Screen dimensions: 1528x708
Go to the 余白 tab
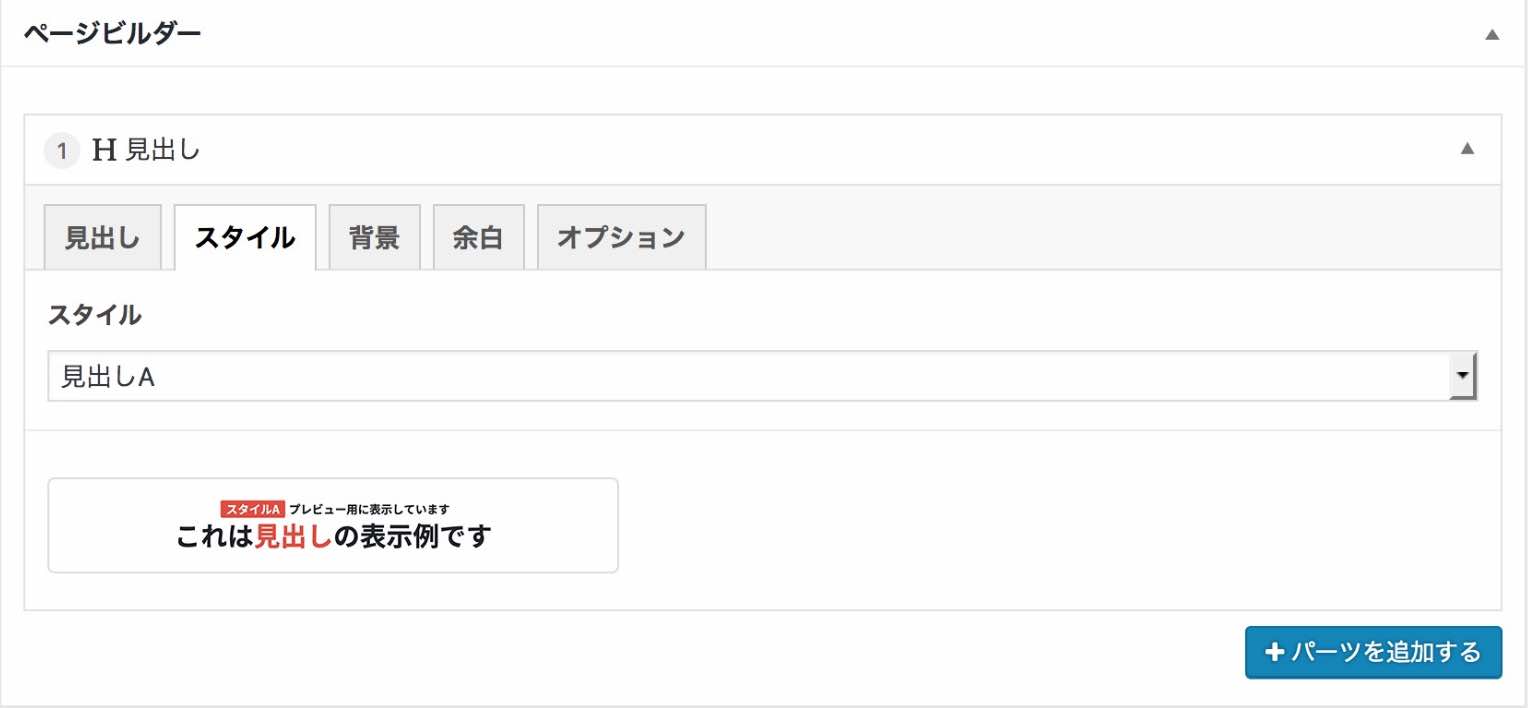pos(478,238)
